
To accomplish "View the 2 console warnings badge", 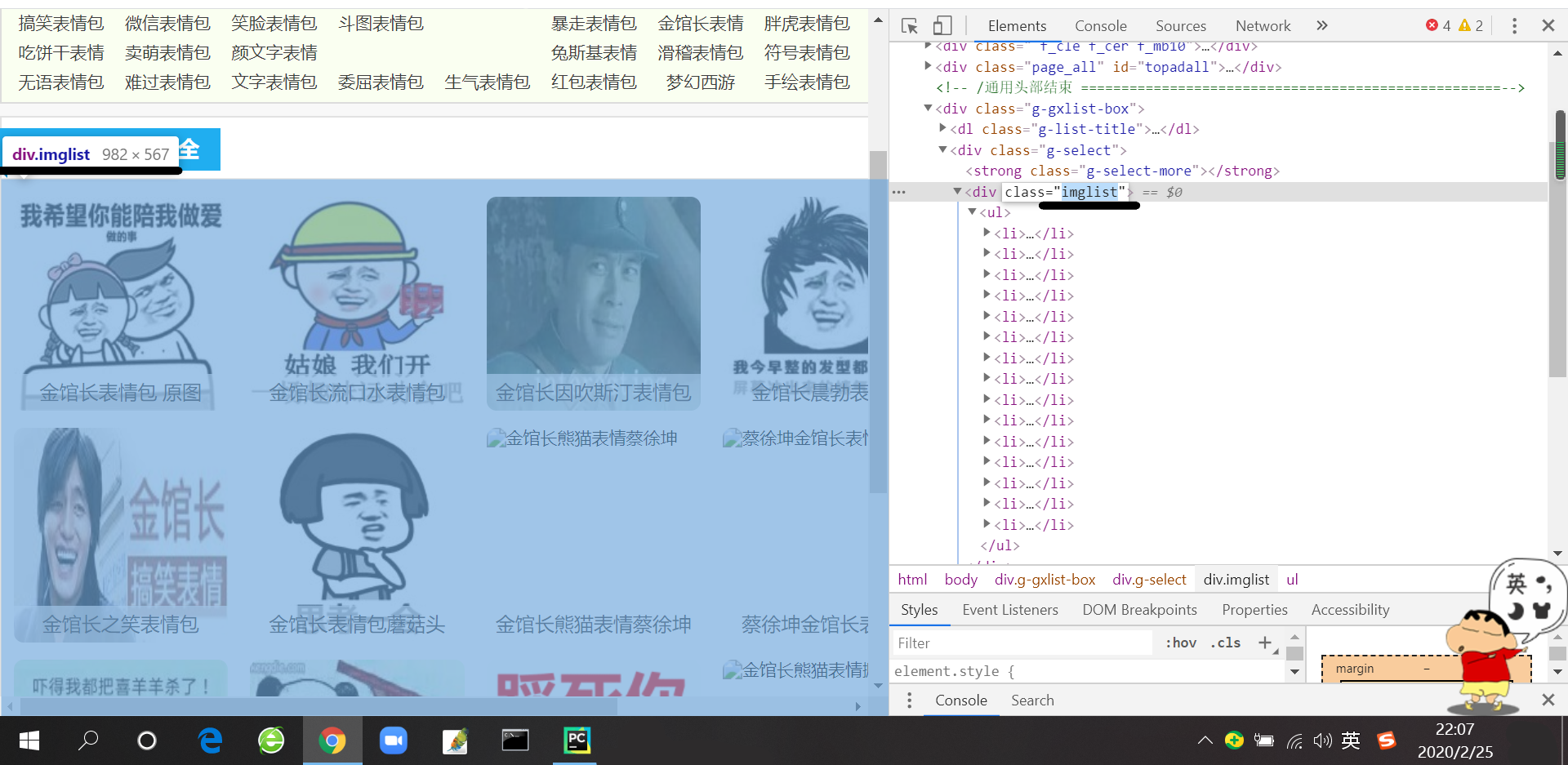I will (x=1470, y=24).
